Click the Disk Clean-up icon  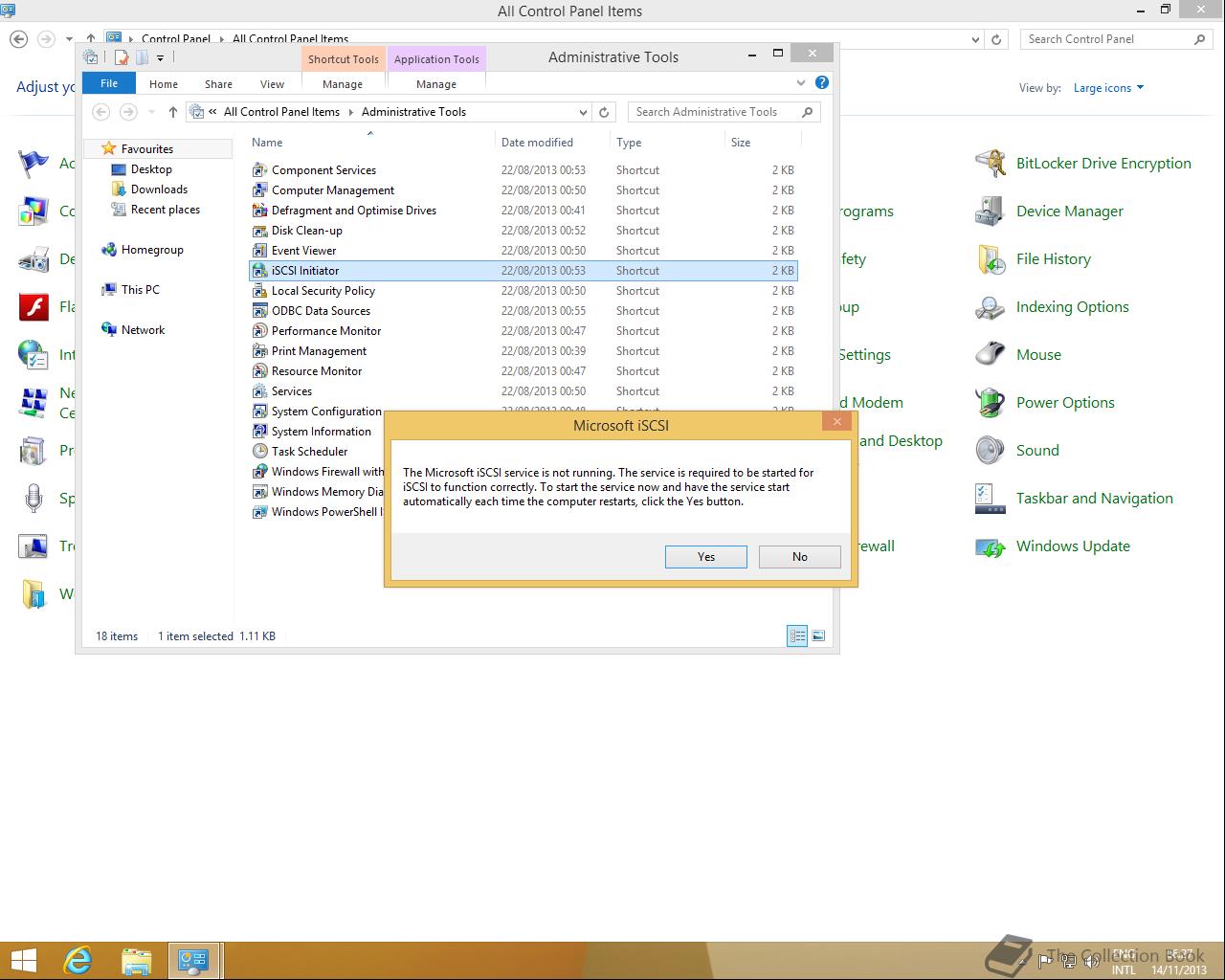(x=259, y=230)
